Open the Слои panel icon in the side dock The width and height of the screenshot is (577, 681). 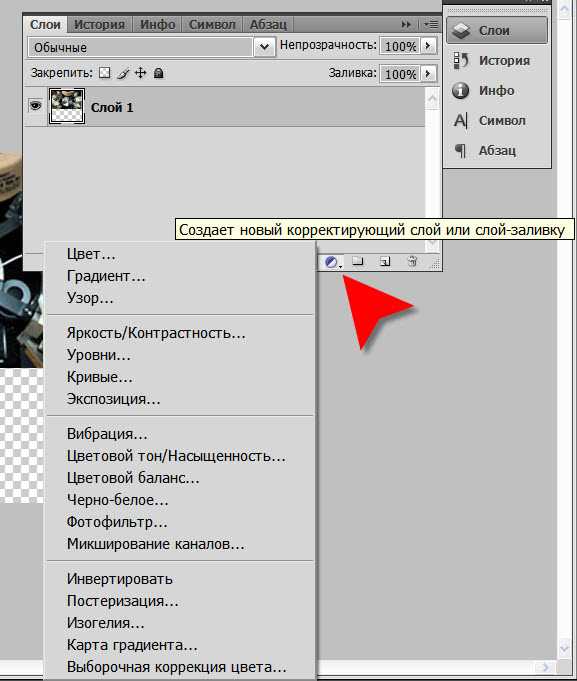click(461, 30)
